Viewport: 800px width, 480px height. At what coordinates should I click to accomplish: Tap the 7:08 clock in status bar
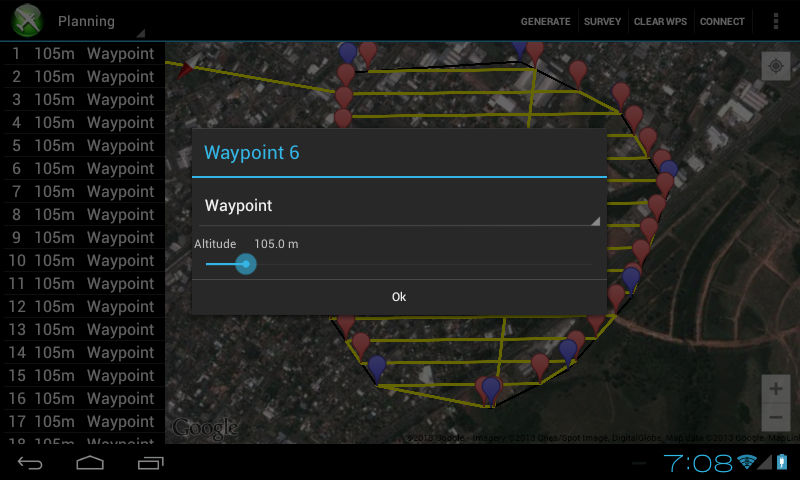698,463
